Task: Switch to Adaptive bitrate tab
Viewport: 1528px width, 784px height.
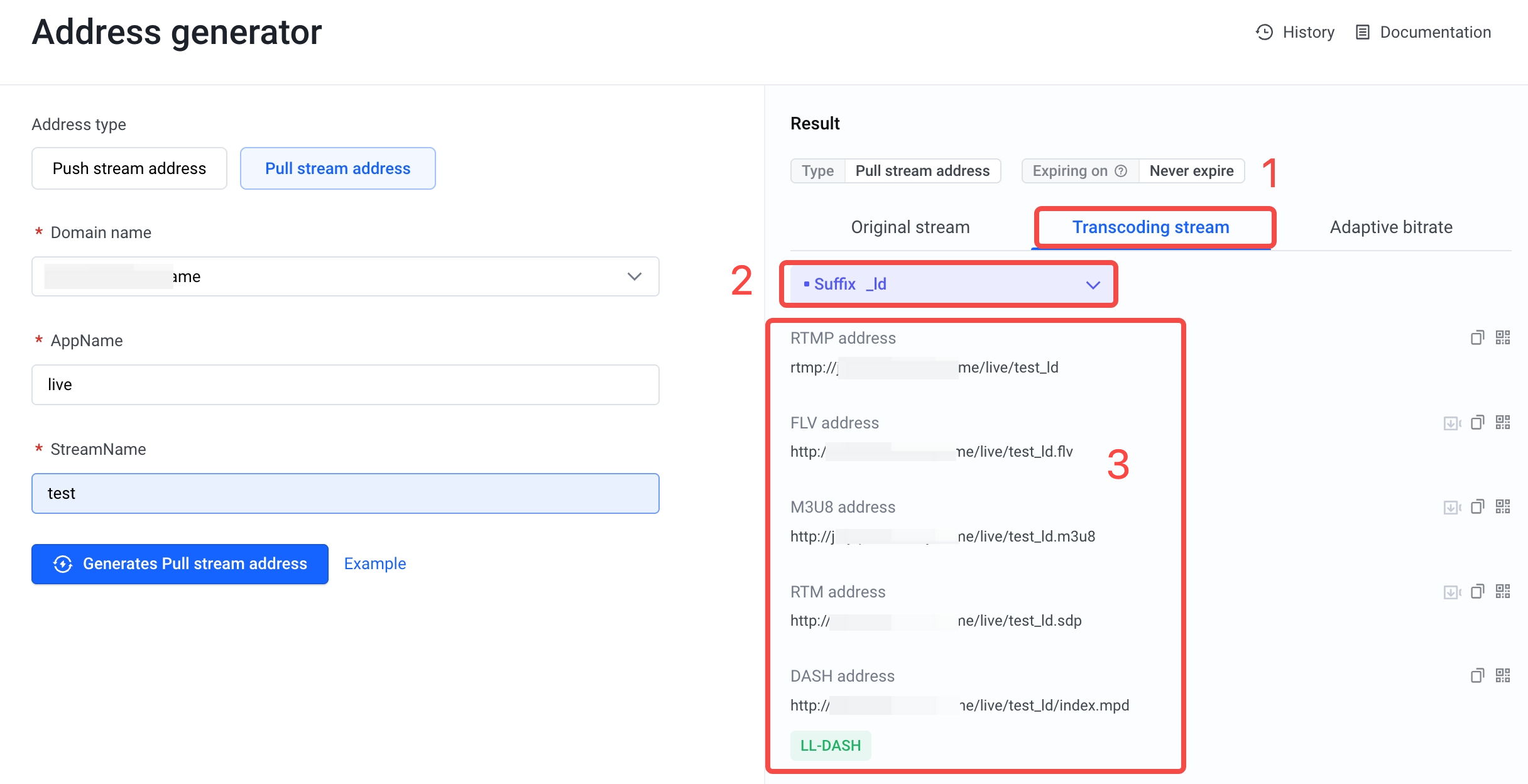Action: pyautogui.click(x=1391, y=227)
